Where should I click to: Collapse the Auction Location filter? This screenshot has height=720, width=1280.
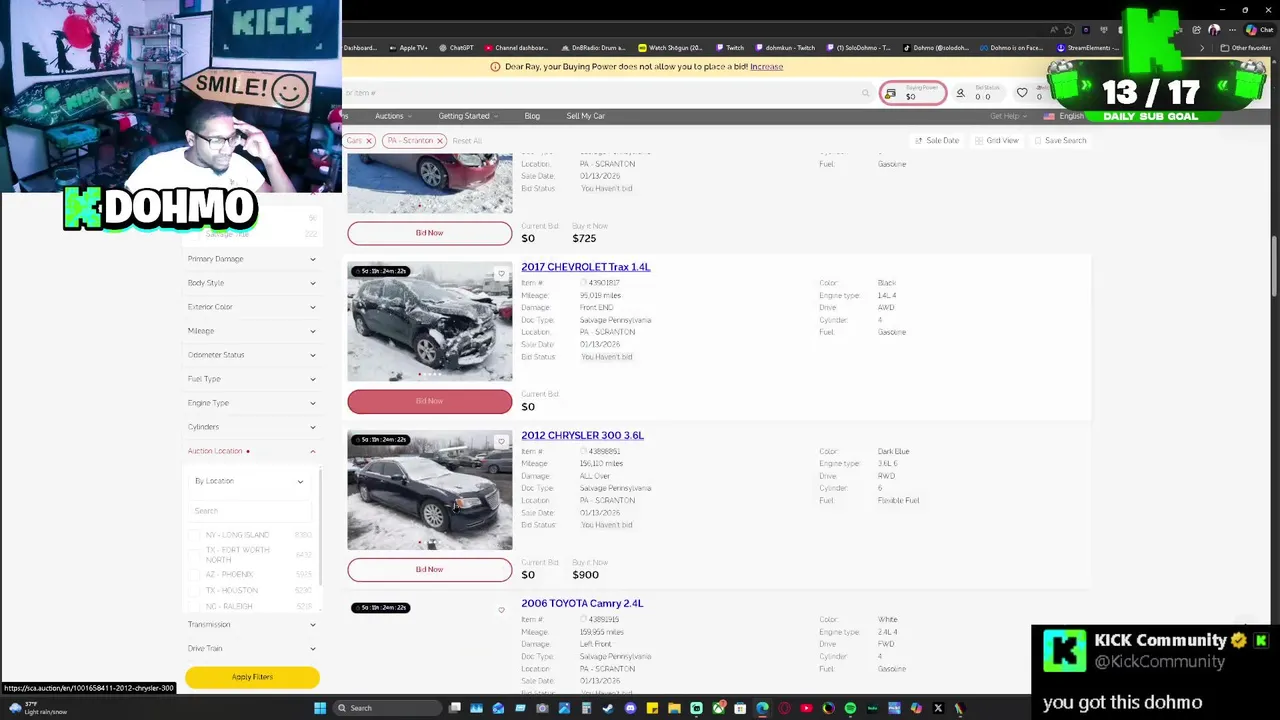coord(252,451)
